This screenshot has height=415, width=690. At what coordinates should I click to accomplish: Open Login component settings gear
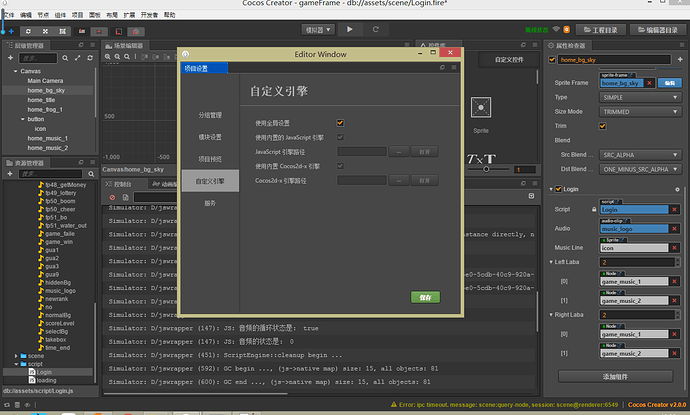click(677, 189)
